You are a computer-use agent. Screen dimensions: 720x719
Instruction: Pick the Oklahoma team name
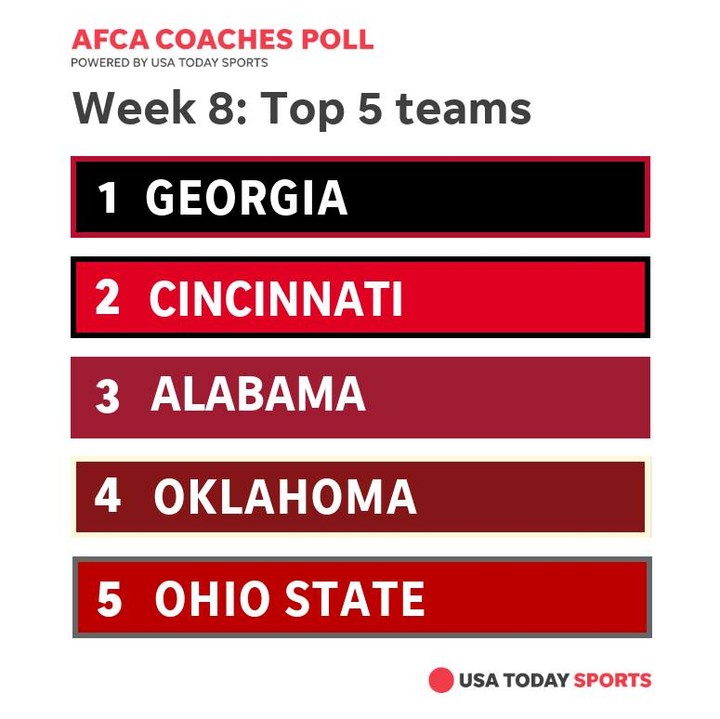285,497
